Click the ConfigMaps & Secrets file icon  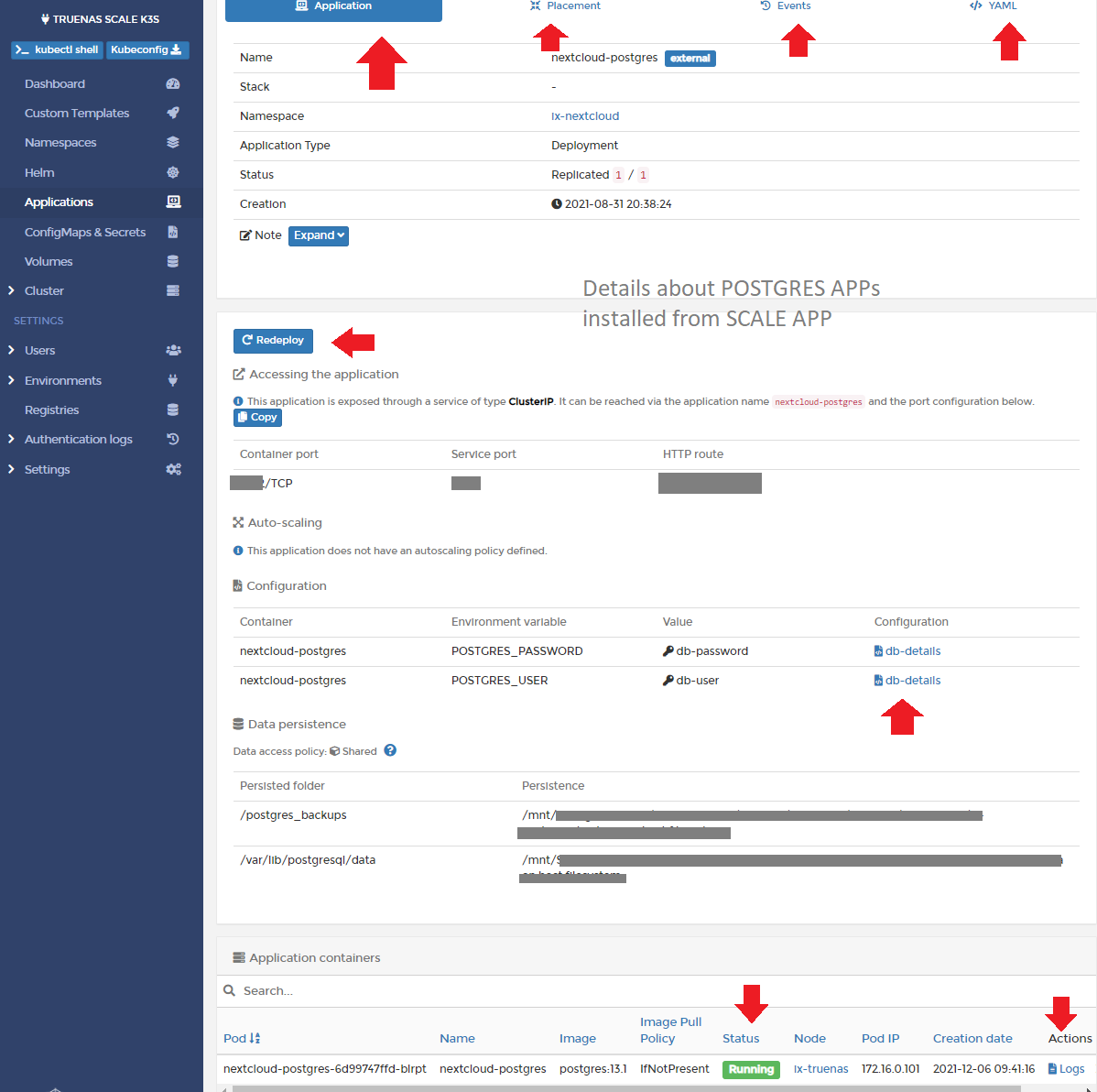(173, 232)
